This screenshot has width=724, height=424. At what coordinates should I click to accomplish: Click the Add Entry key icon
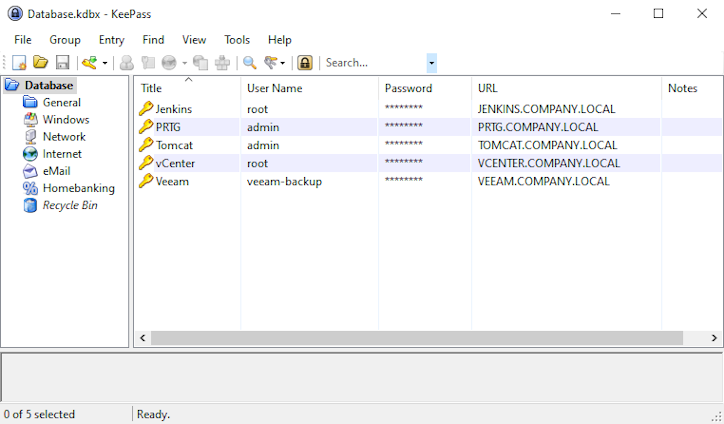click(x=90, y=62)
